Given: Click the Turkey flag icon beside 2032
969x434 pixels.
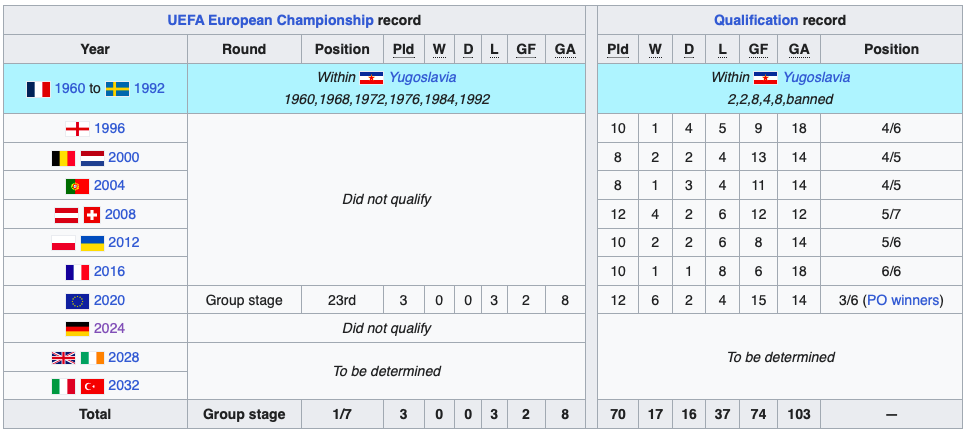Looking at the screenshot, I should [x=92, y=386].
